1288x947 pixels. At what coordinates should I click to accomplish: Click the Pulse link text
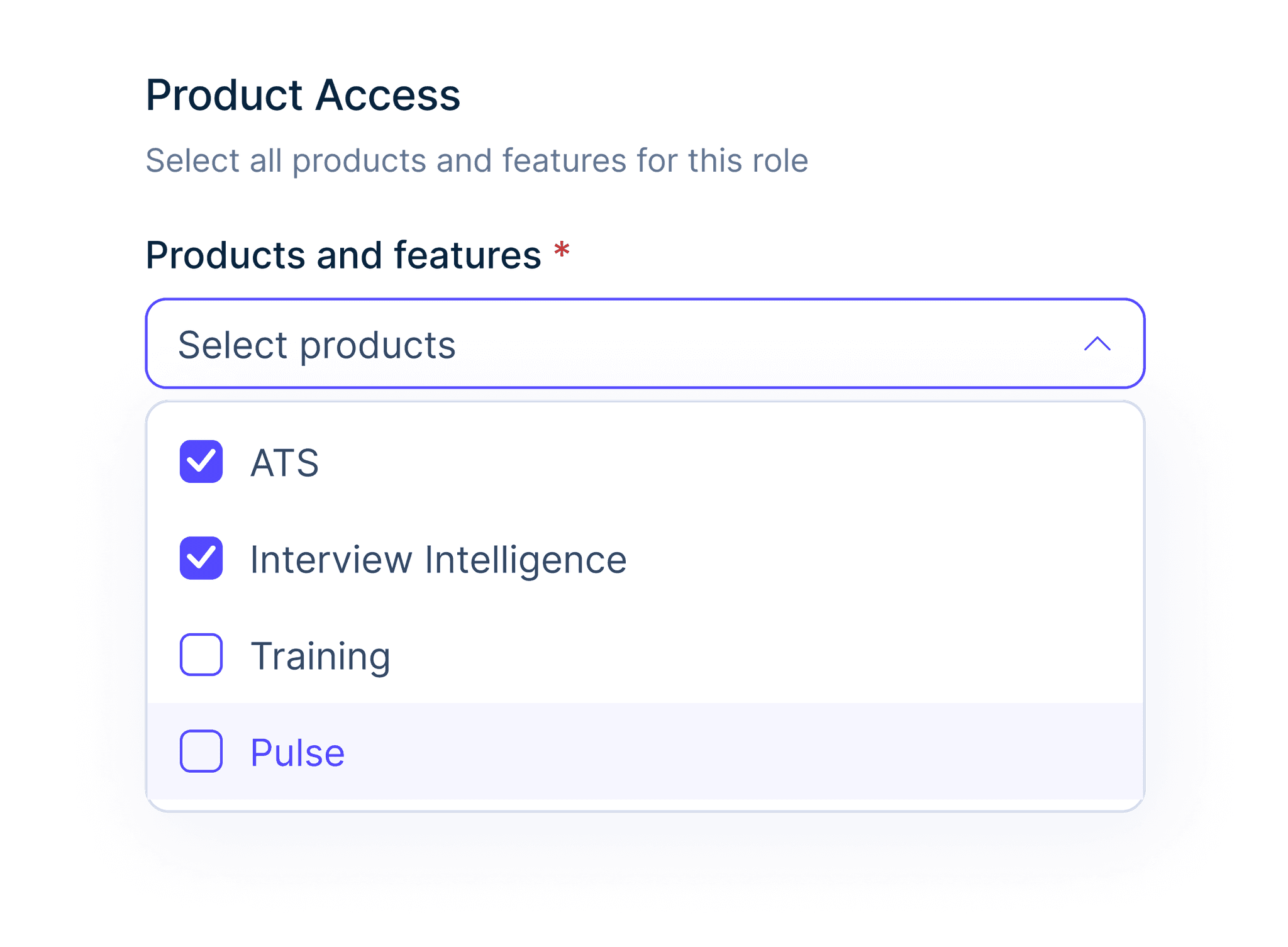[297, 752]
